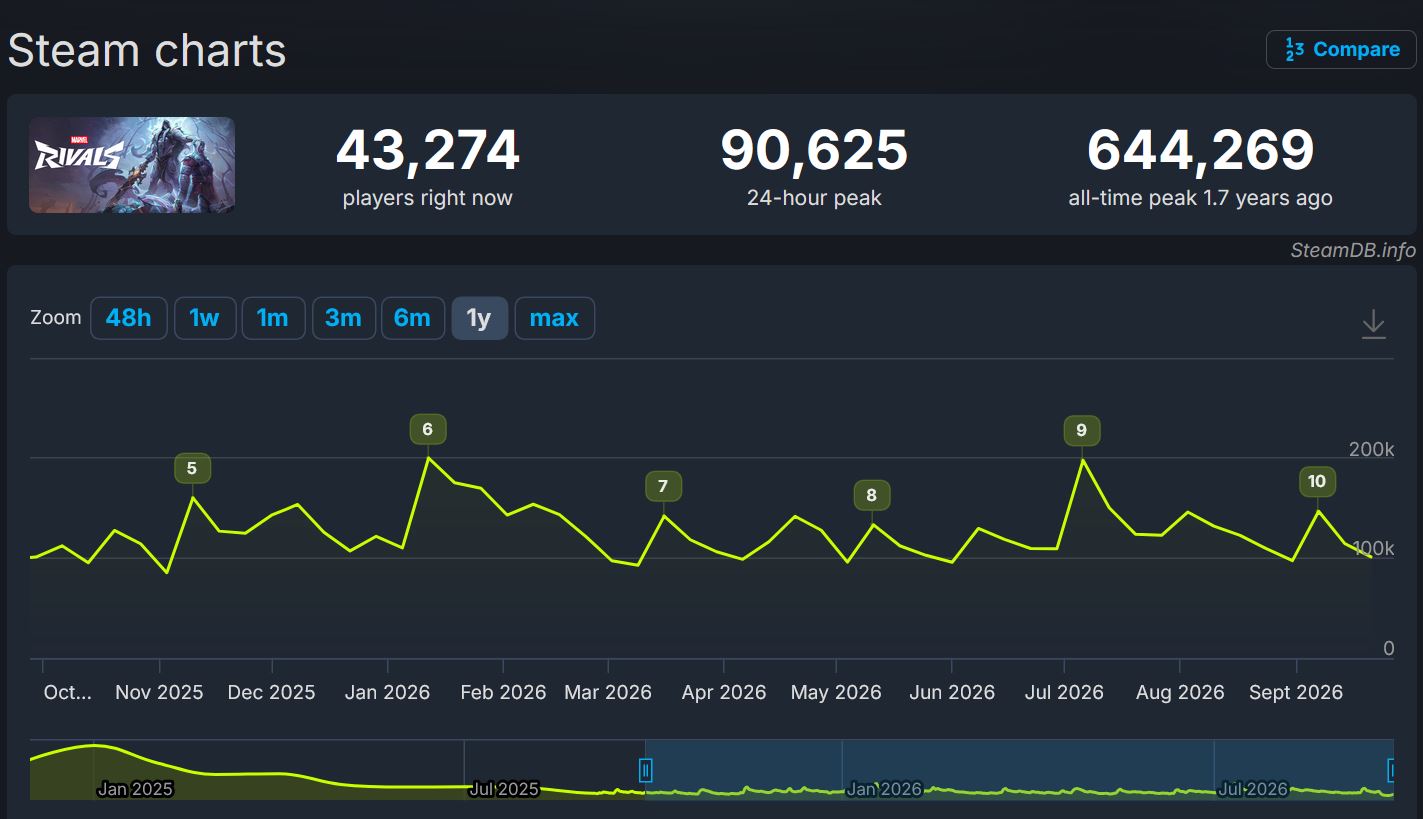Select the 48h zoom range
The image size is (1423, 819).
[x=129, y=318]
